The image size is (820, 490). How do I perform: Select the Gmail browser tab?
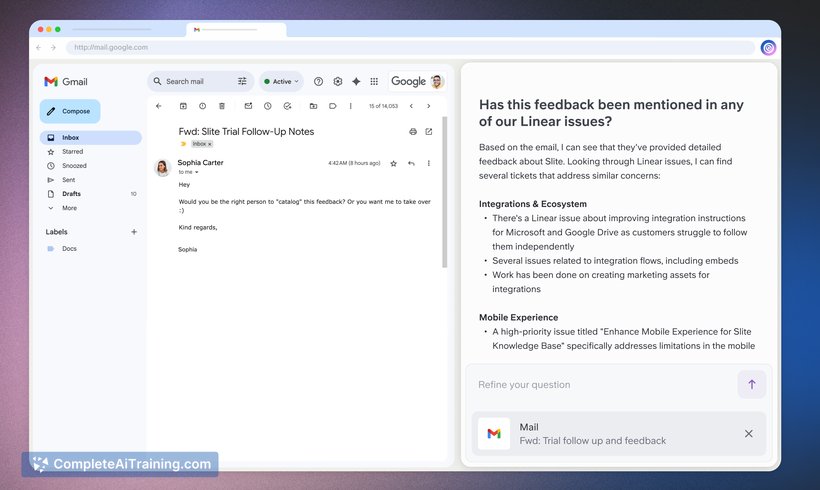[x=236, y=30]
